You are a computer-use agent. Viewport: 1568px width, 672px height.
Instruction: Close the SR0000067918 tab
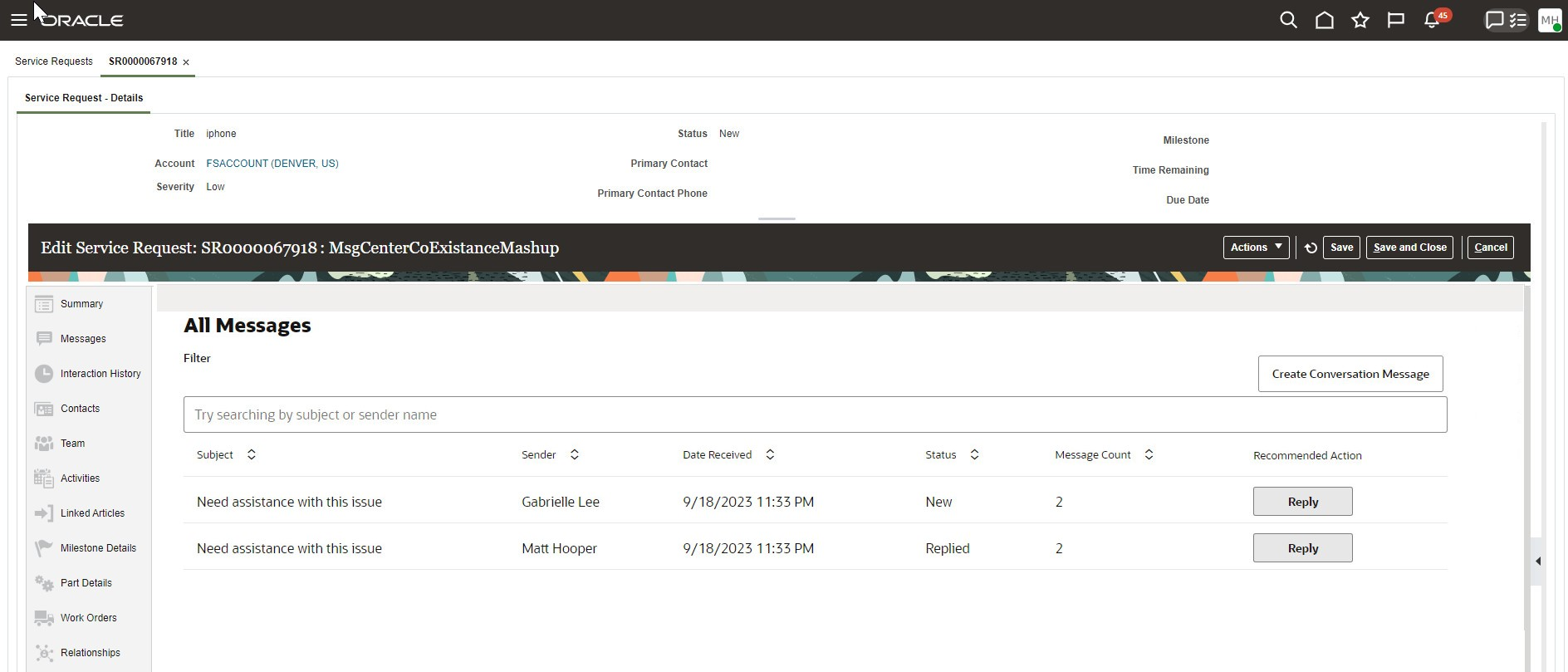(x=186, y=62)
